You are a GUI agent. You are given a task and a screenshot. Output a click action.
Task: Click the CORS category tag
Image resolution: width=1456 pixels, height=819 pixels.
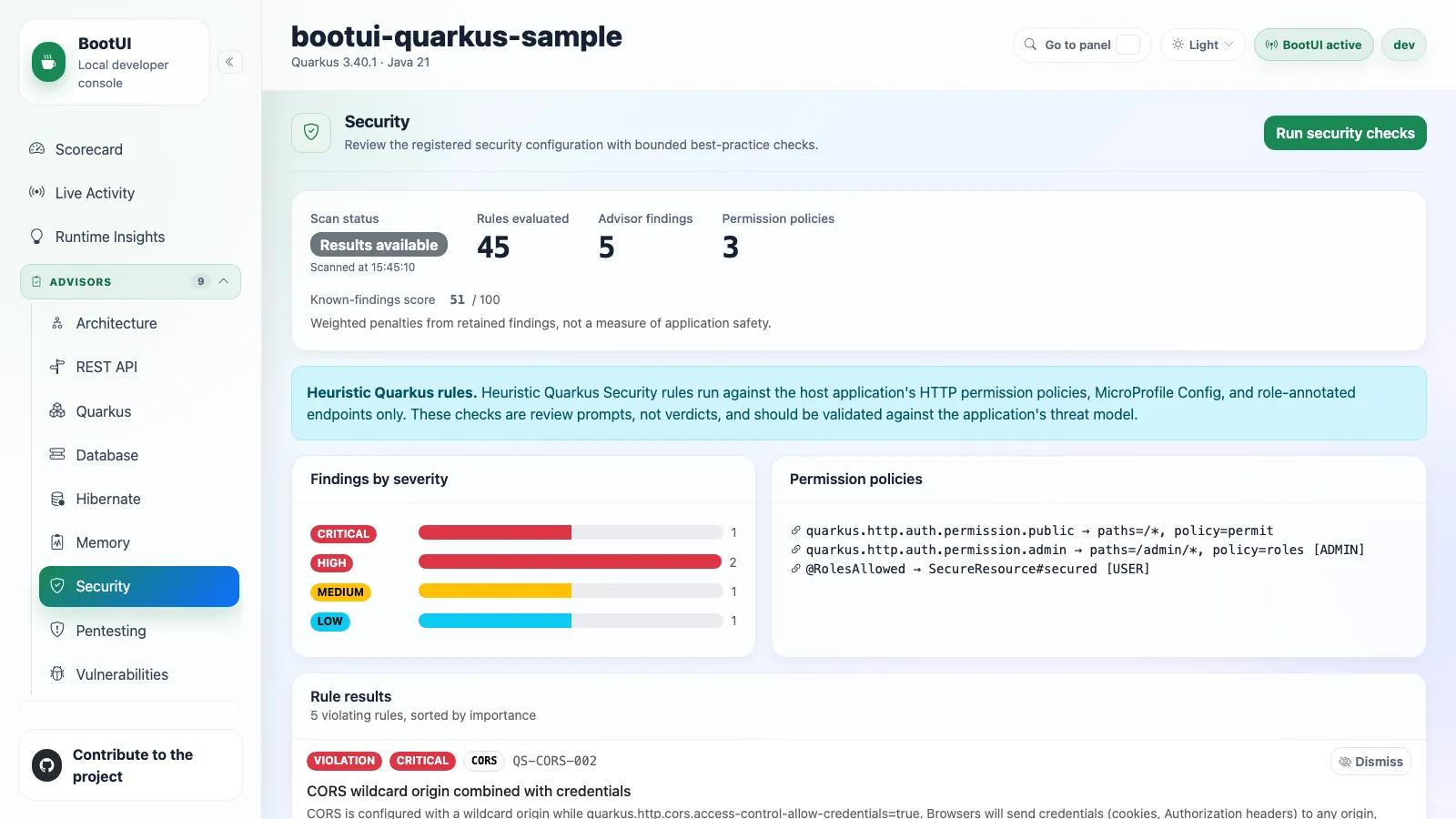484,761
